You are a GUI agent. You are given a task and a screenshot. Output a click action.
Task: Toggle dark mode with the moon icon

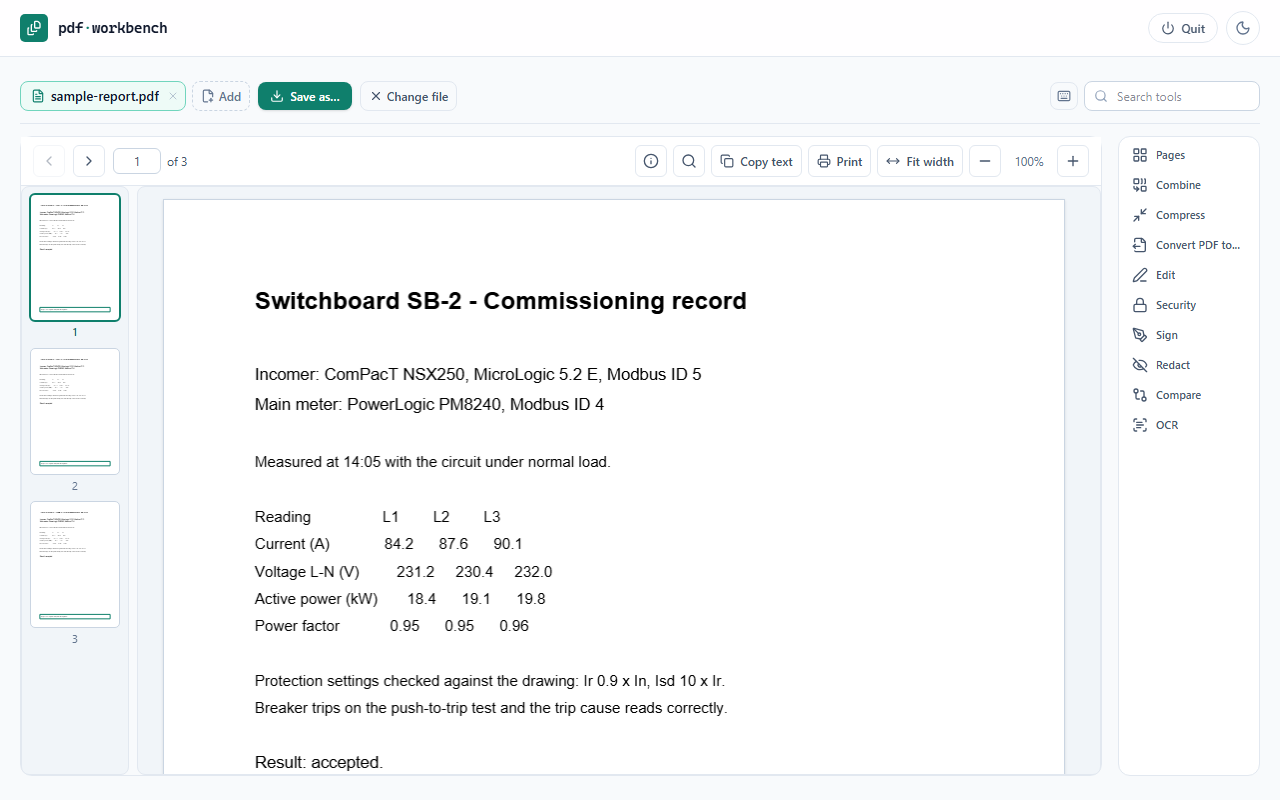point(1243,28)
